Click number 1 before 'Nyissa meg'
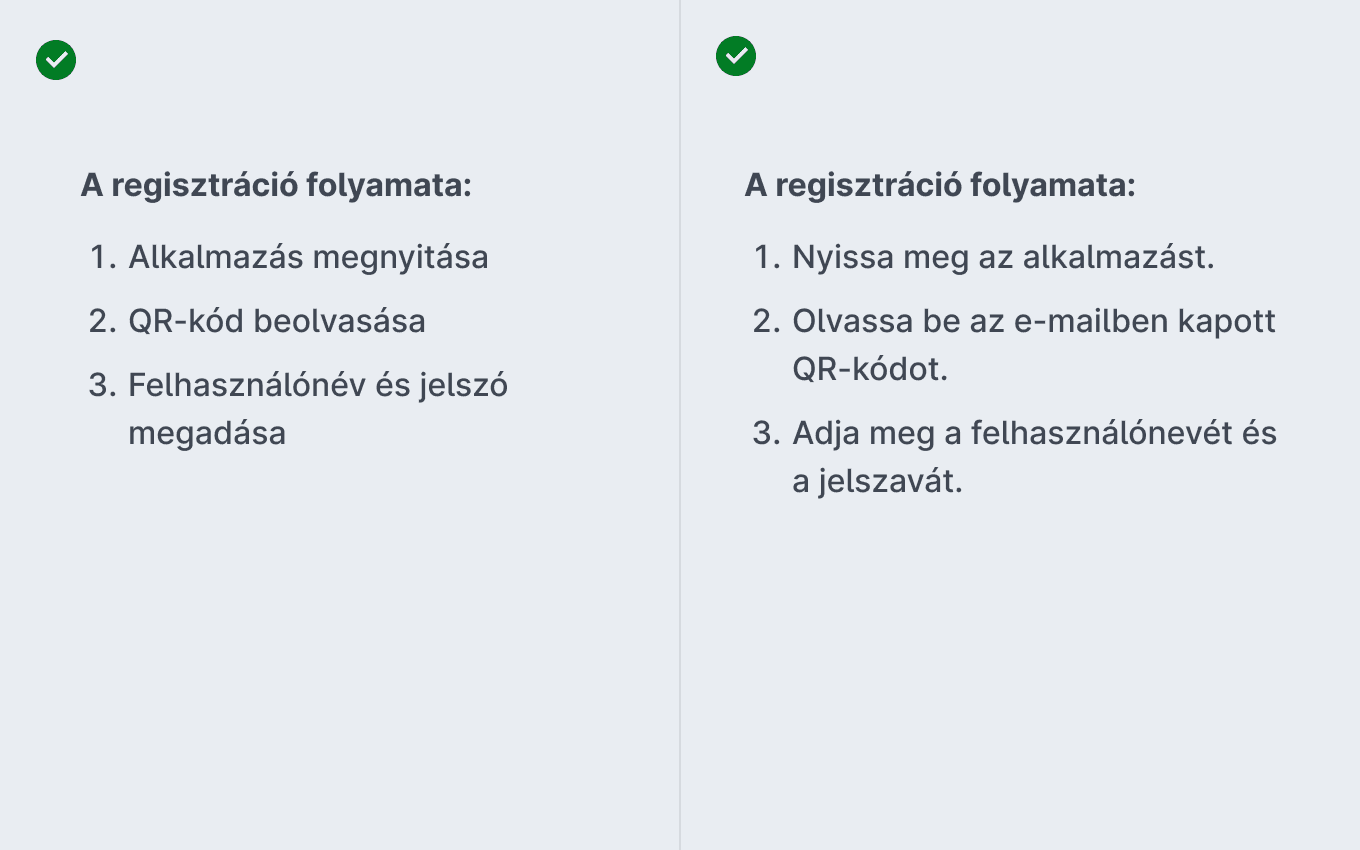Screen dimensions: 1360x850 pos(768,257)
